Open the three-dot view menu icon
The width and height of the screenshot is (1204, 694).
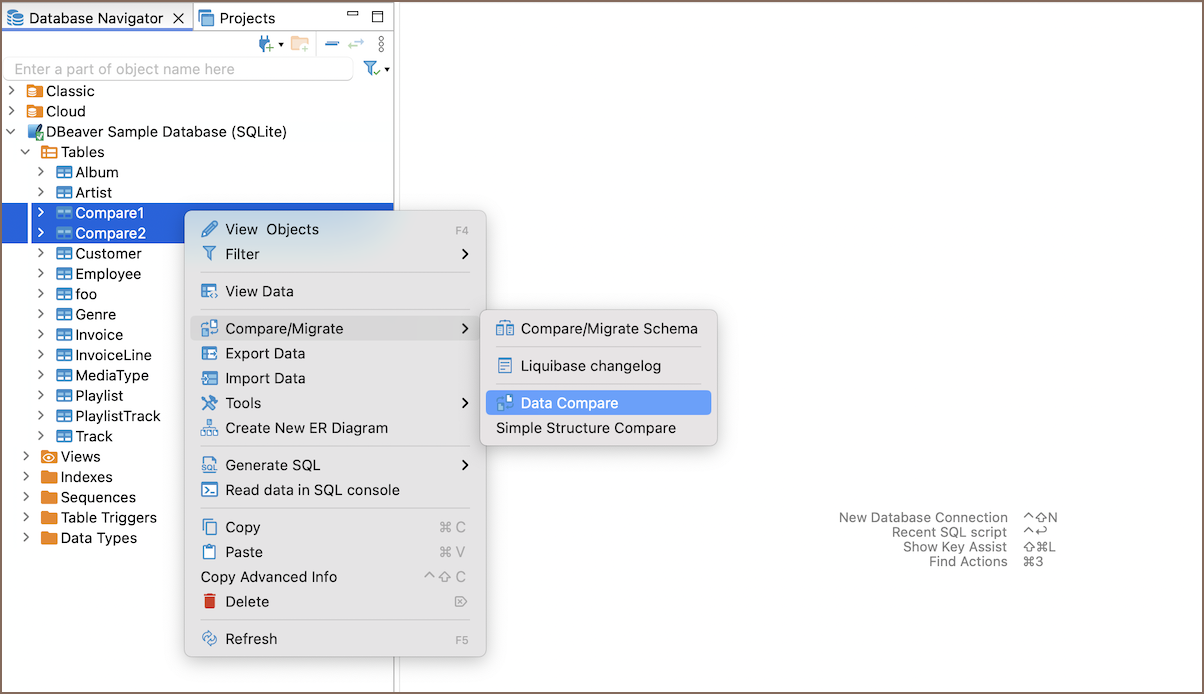pyautogui.click(x=381, y=44)
